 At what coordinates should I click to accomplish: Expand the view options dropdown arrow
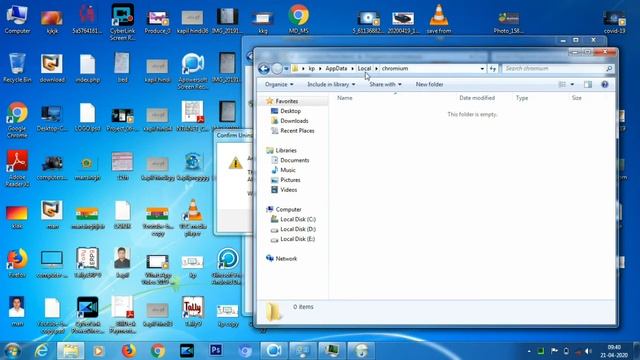(x=572, y=84)
